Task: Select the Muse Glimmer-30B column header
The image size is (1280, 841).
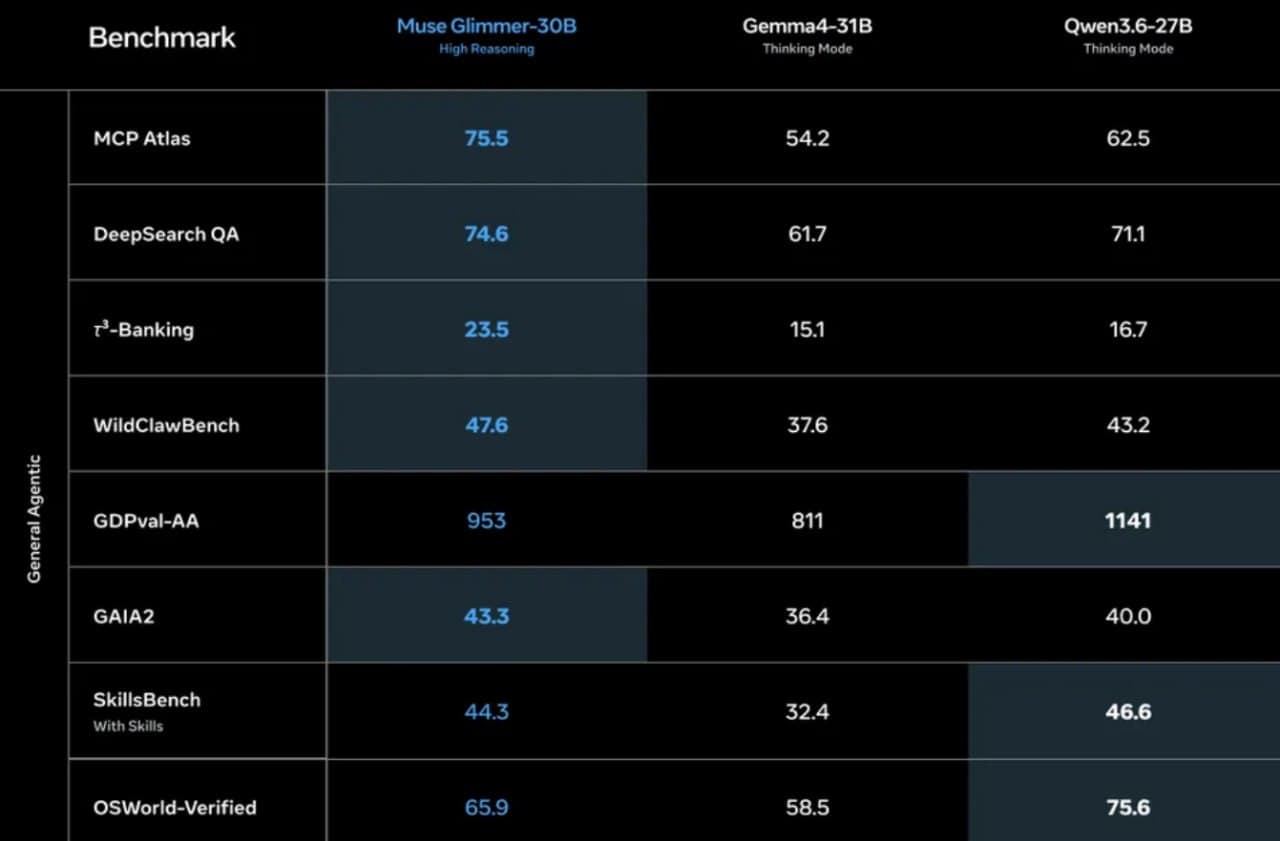Action: (x=486, y=35)
